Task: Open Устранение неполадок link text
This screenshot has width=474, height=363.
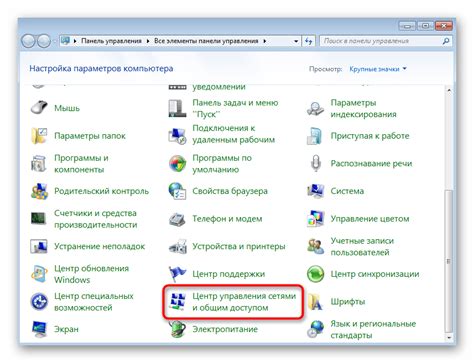Action: point(99,246)
